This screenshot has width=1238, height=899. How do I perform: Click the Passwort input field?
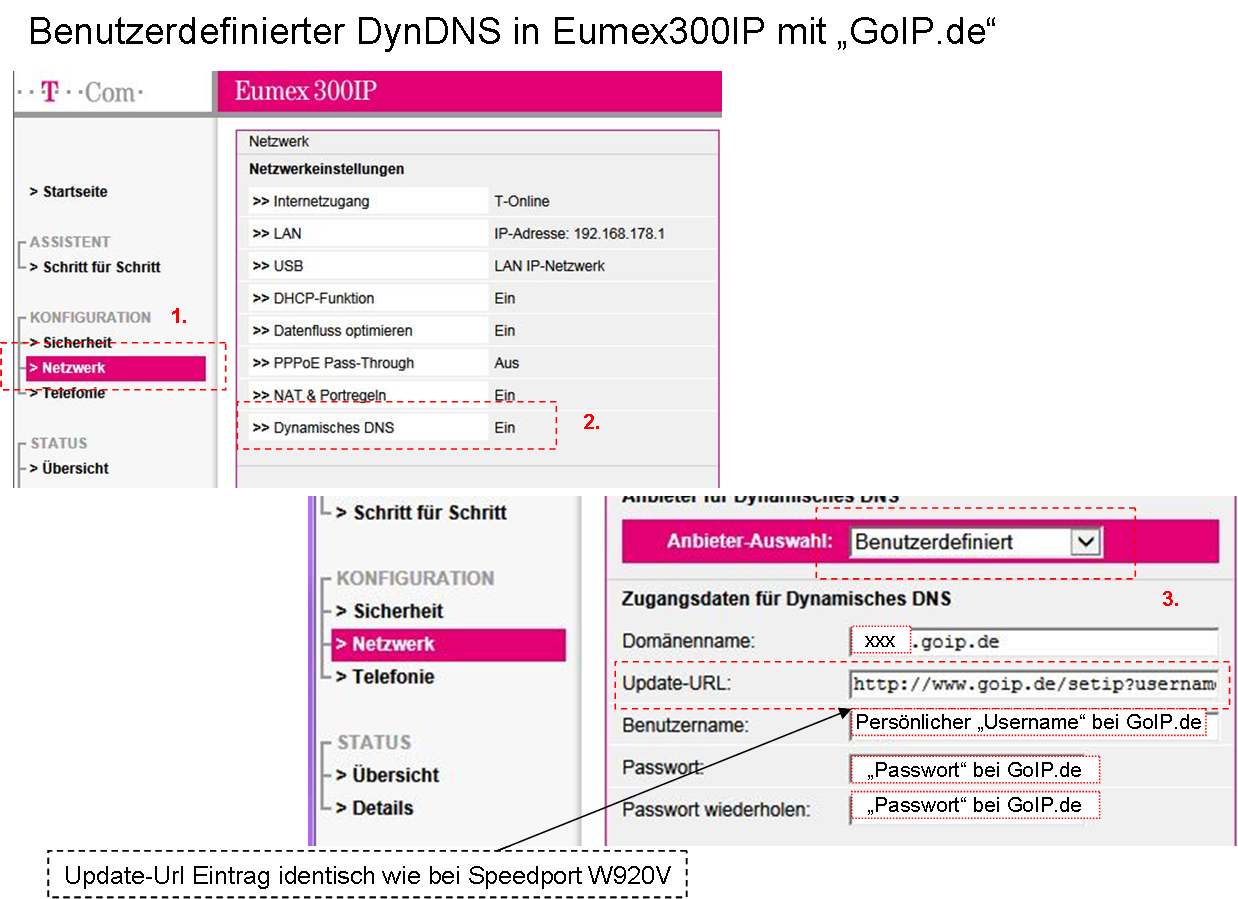975,769
